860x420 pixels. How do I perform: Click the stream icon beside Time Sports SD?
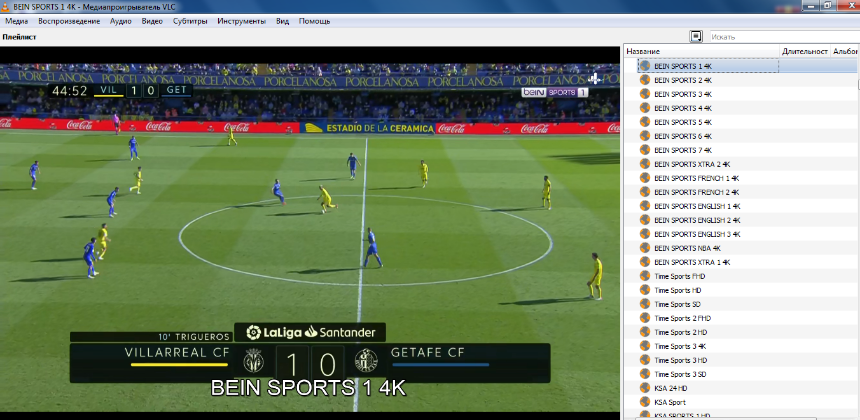(x=645, y=304)
